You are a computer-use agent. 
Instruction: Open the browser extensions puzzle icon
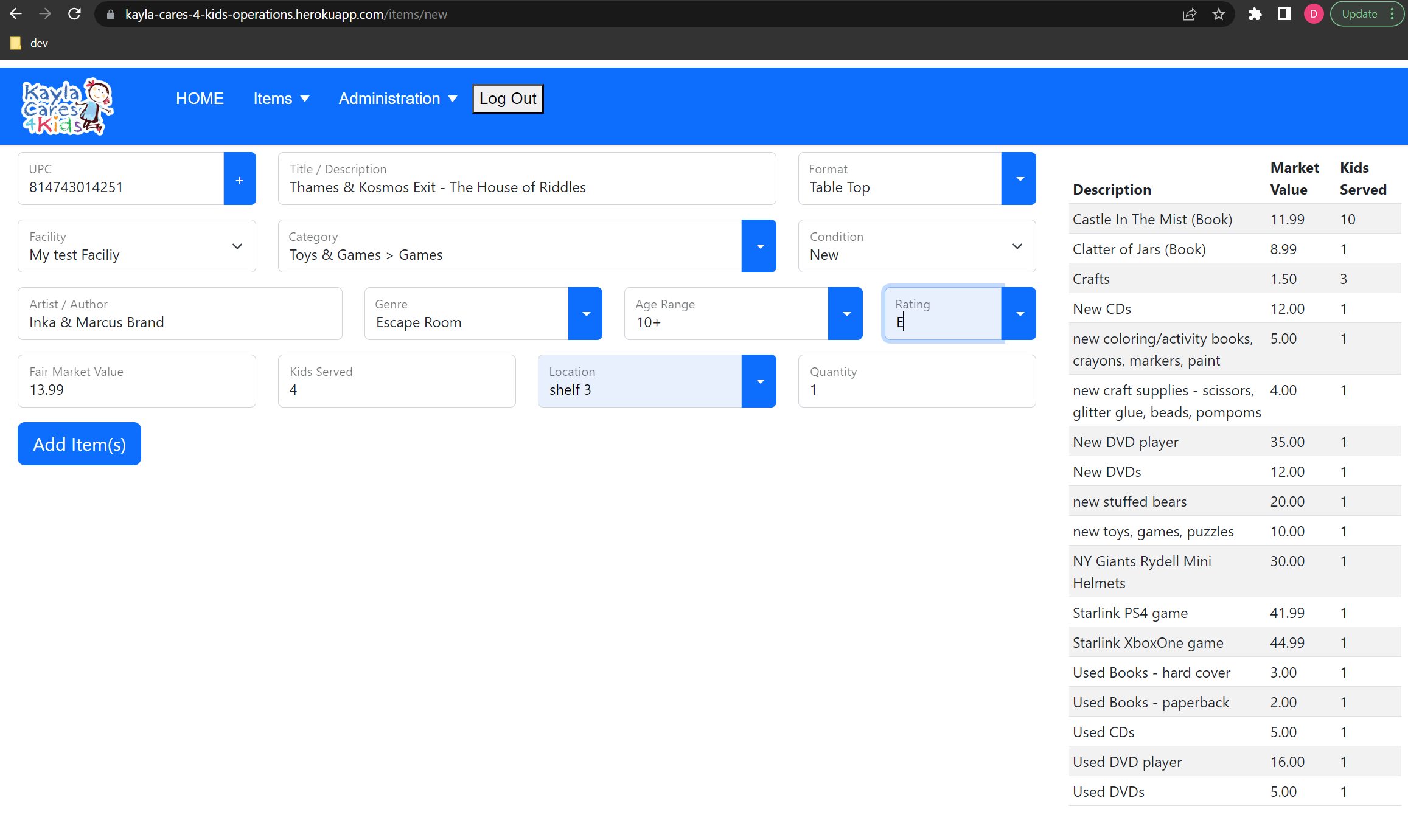click(1255, 14)
